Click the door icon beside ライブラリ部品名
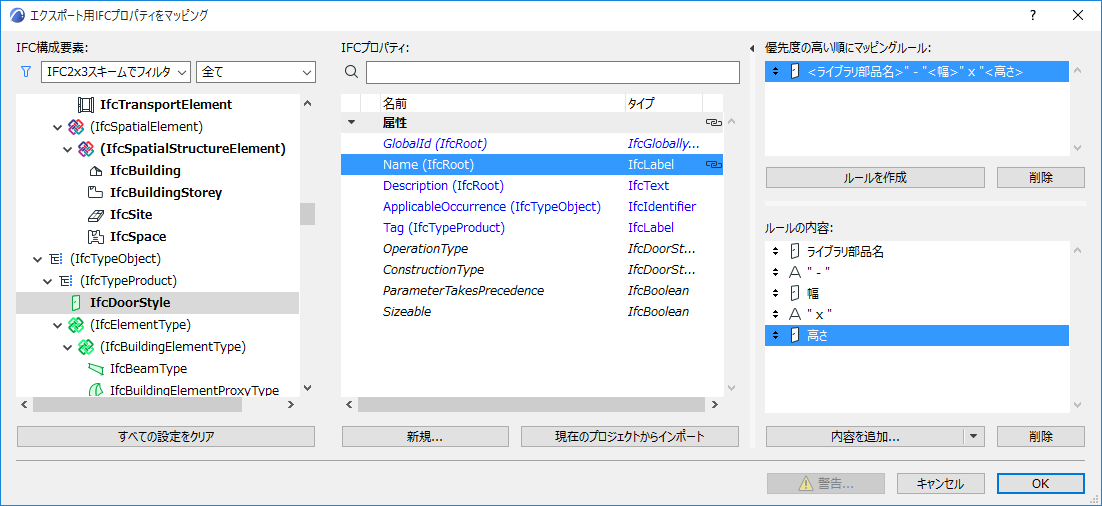 point(795,252)
